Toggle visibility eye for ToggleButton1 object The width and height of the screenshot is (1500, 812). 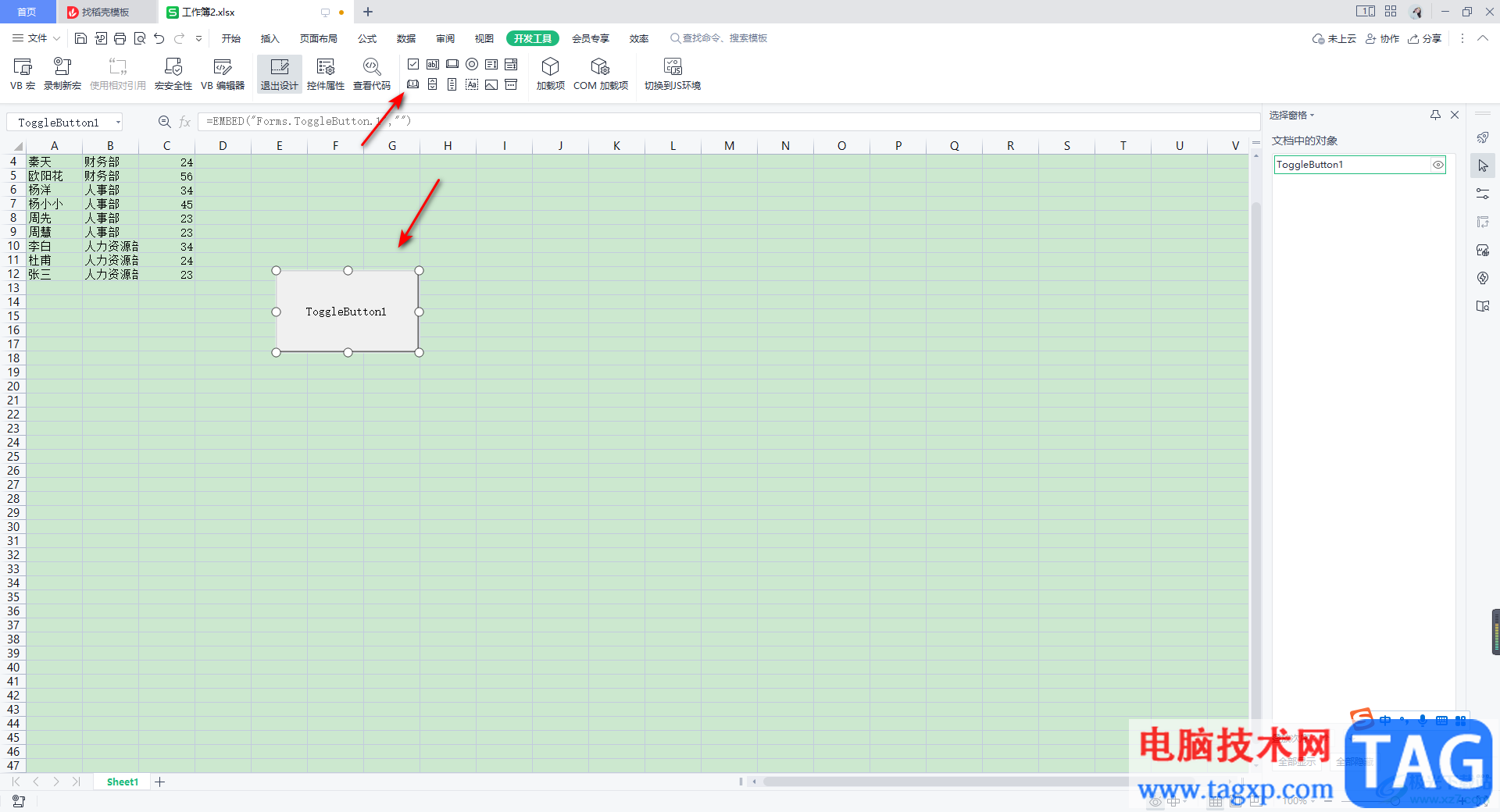[1437, 165]
